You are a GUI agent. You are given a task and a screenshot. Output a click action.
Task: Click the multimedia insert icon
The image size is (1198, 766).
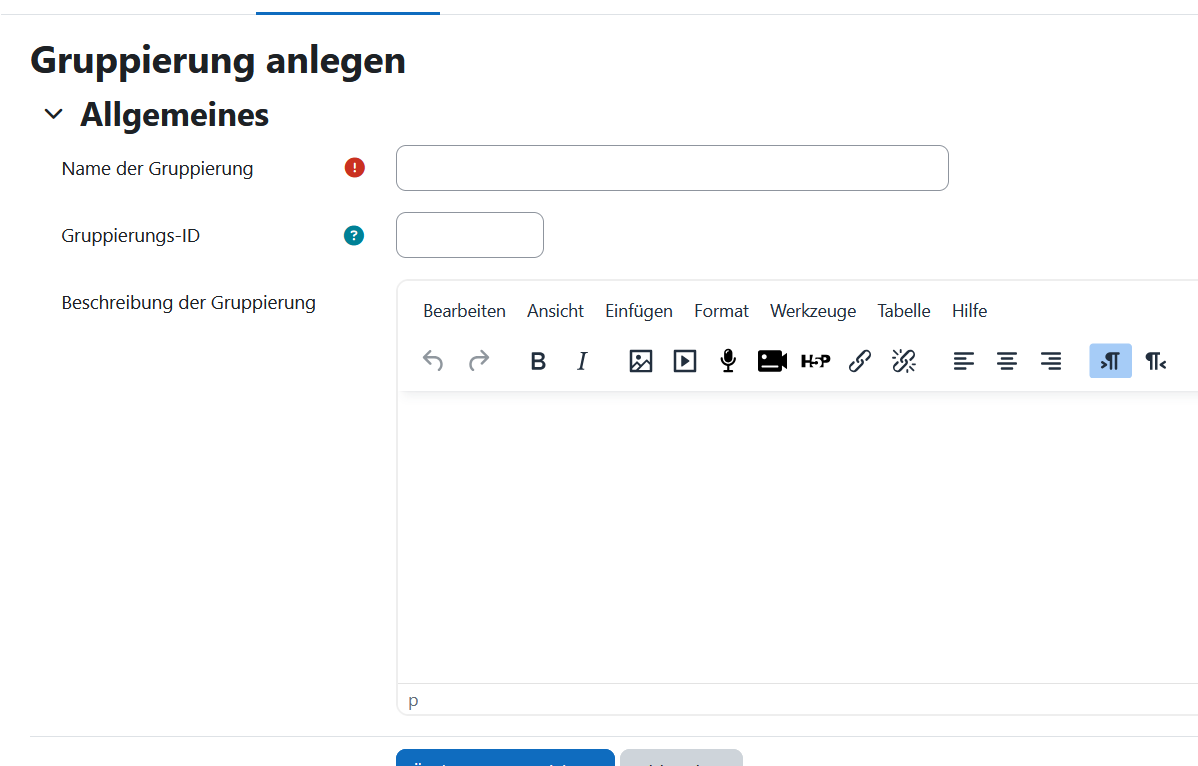[x=685, y=361]
